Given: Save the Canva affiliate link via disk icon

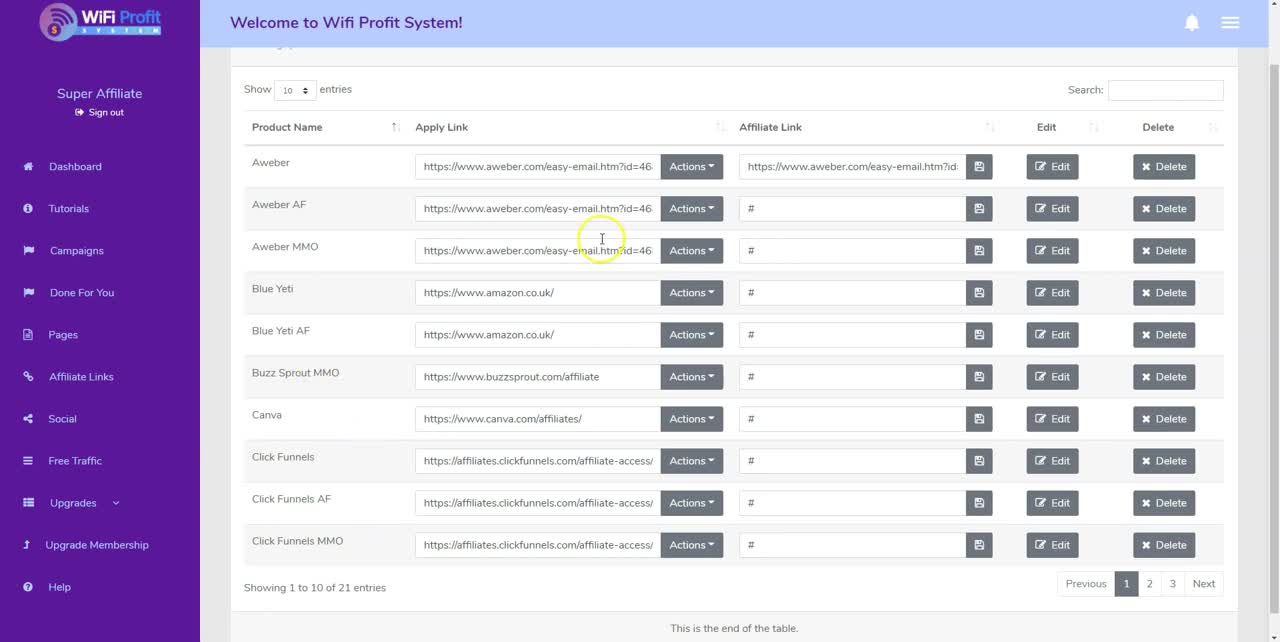Looking at the screenshot, I should coord(979,419).
